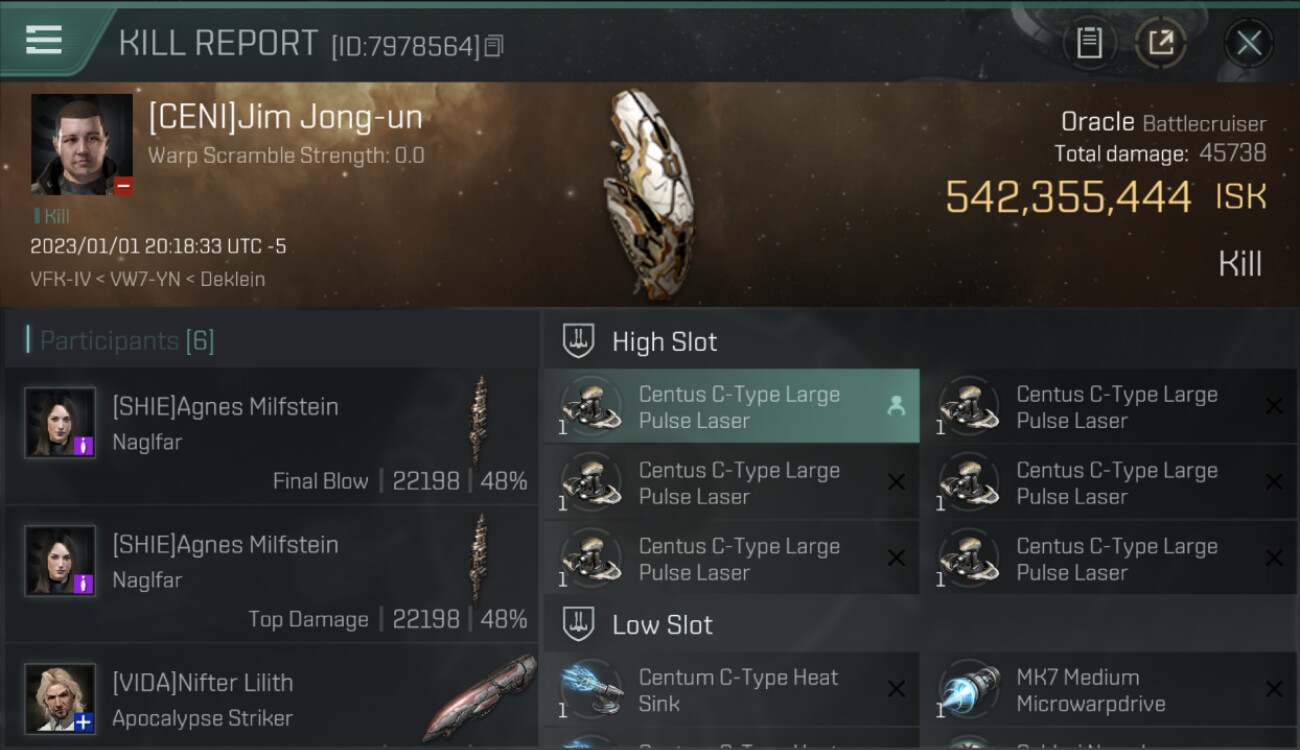Select the highlighted Centus C-Type Large Pulse Laser
Viewport: 1300px width, 750px height.
[731, 407]
